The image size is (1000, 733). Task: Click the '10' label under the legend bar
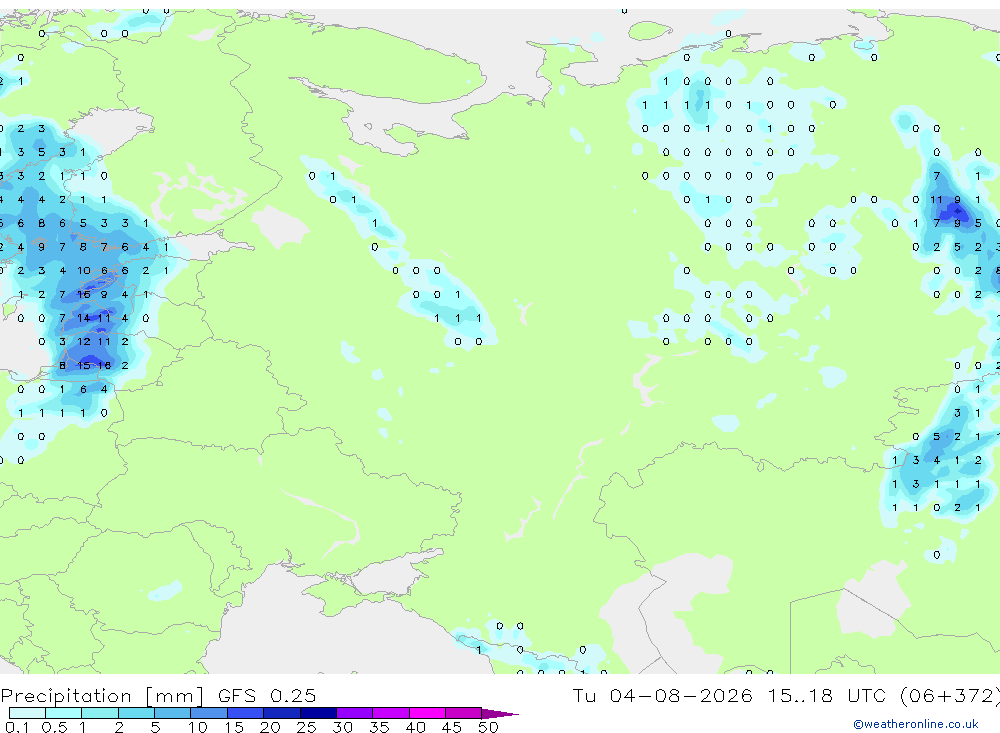click(x=197, y=727)
